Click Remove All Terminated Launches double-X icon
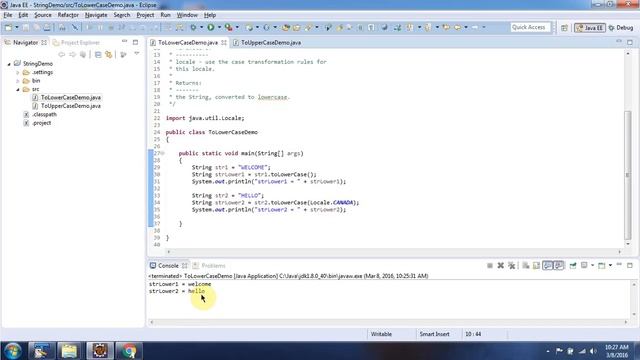Image resolution: width=640 pixels, height=360 pixels. pos(511,266)
